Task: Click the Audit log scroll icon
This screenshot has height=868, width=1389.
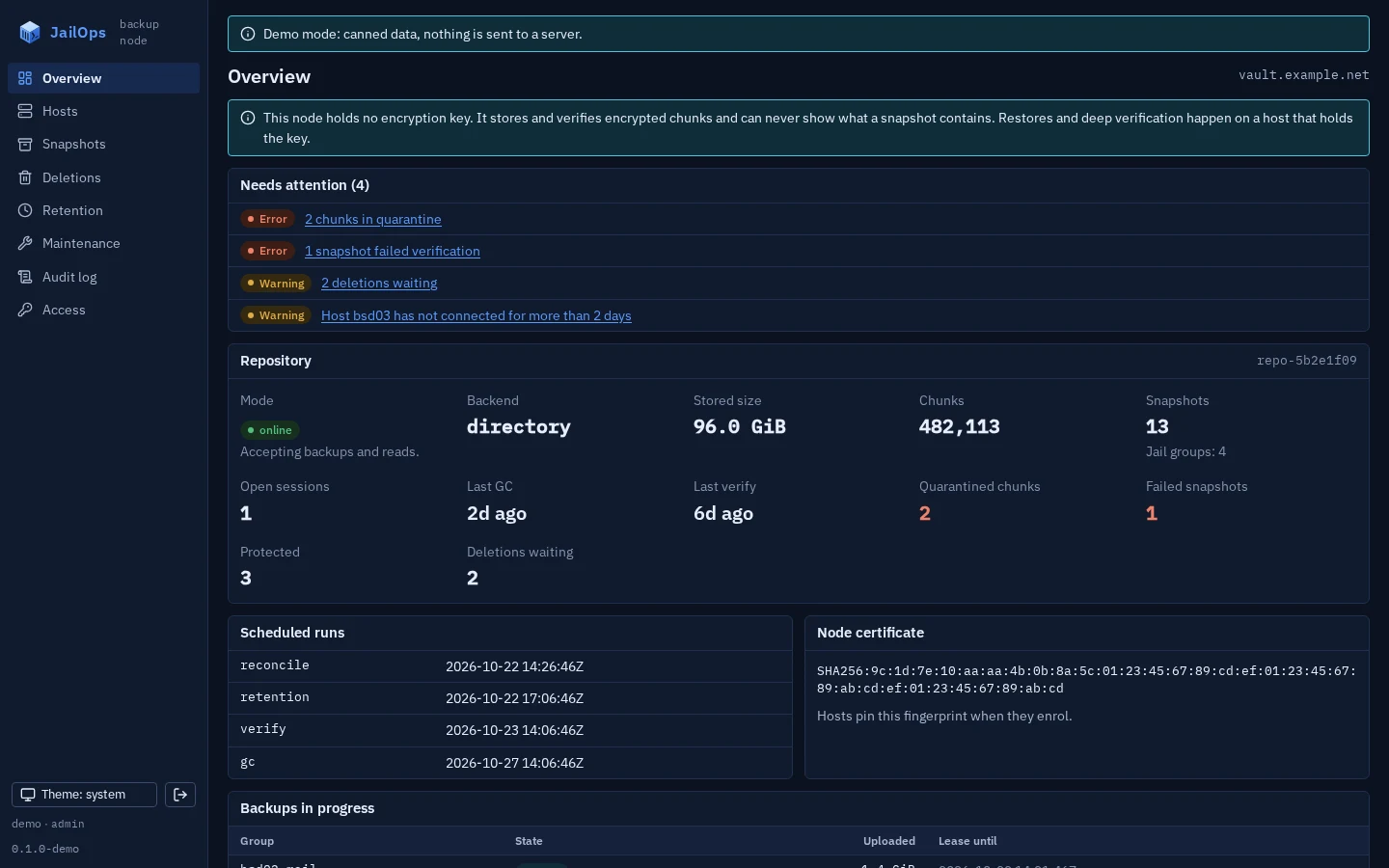Action: 25,277
